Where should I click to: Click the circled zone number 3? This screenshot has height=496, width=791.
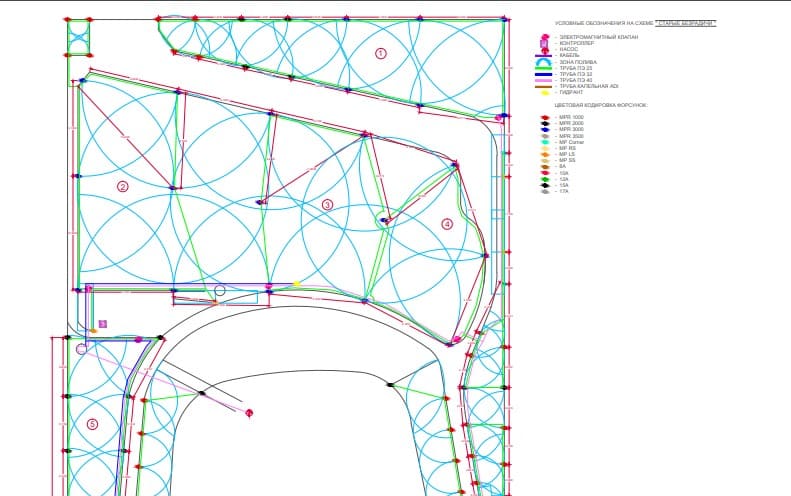[327, 205]
